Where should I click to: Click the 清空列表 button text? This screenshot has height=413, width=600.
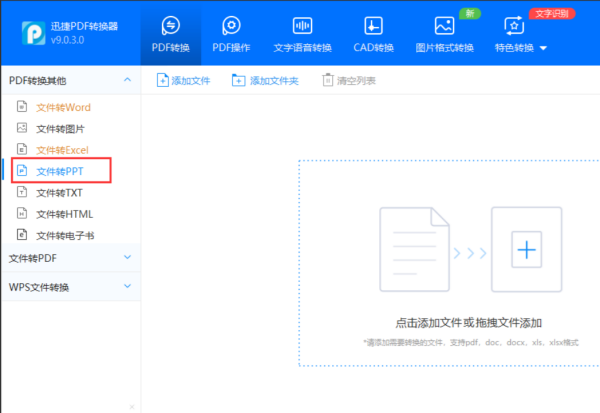356,81
